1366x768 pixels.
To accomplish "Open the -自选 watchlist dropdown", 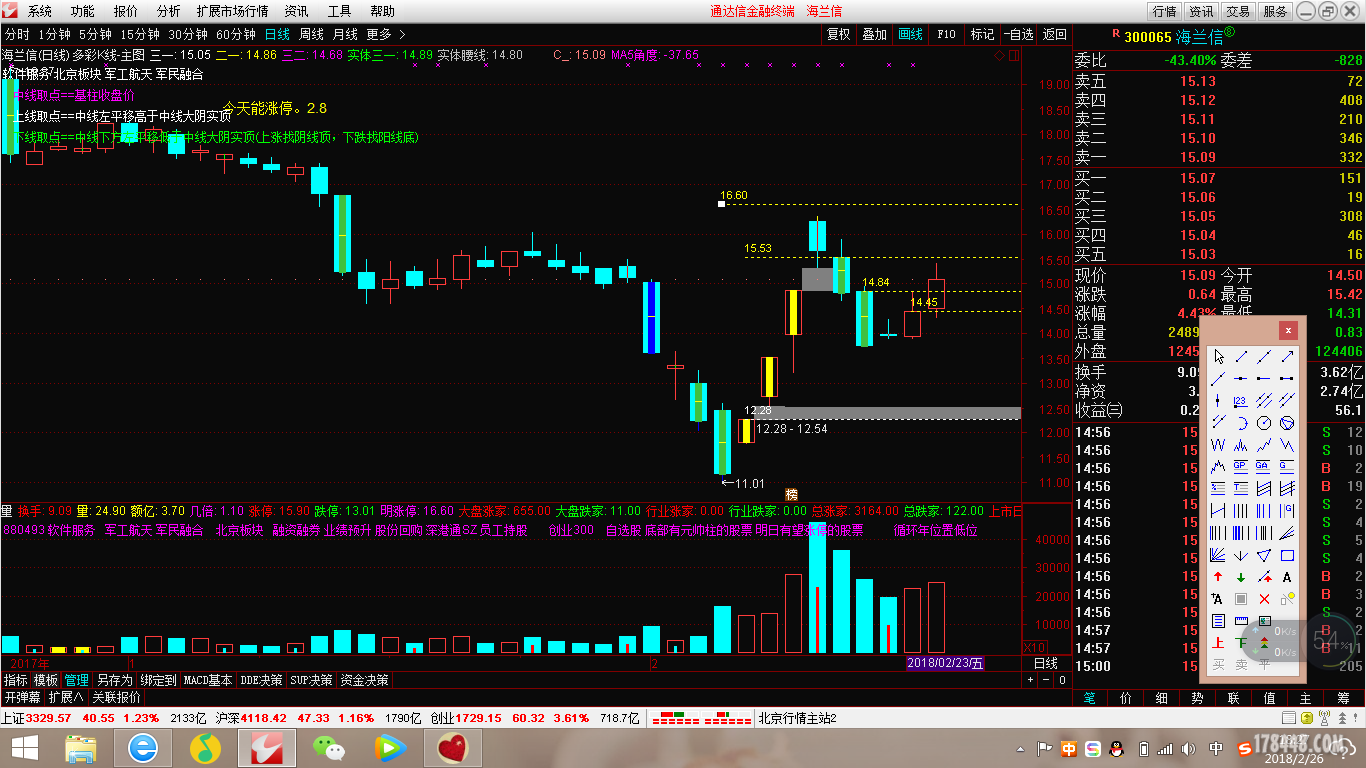I will click(x=1018, y=34).
